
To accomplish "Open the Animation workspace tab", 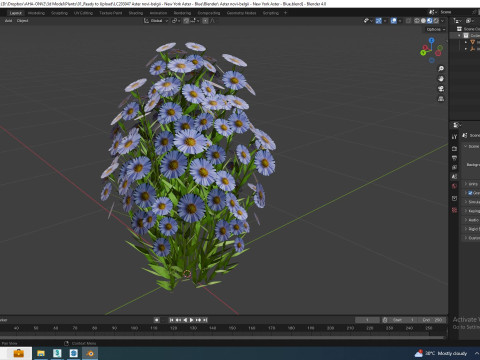I will (x=158, y=13).
